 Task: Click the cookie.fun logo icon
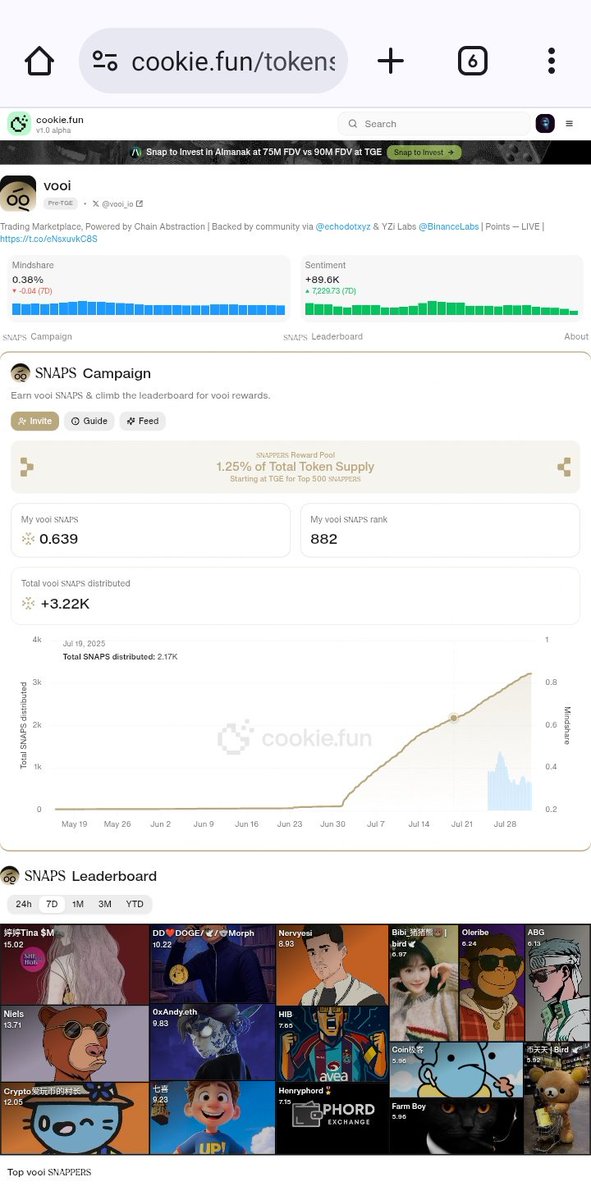coord(19,124)
